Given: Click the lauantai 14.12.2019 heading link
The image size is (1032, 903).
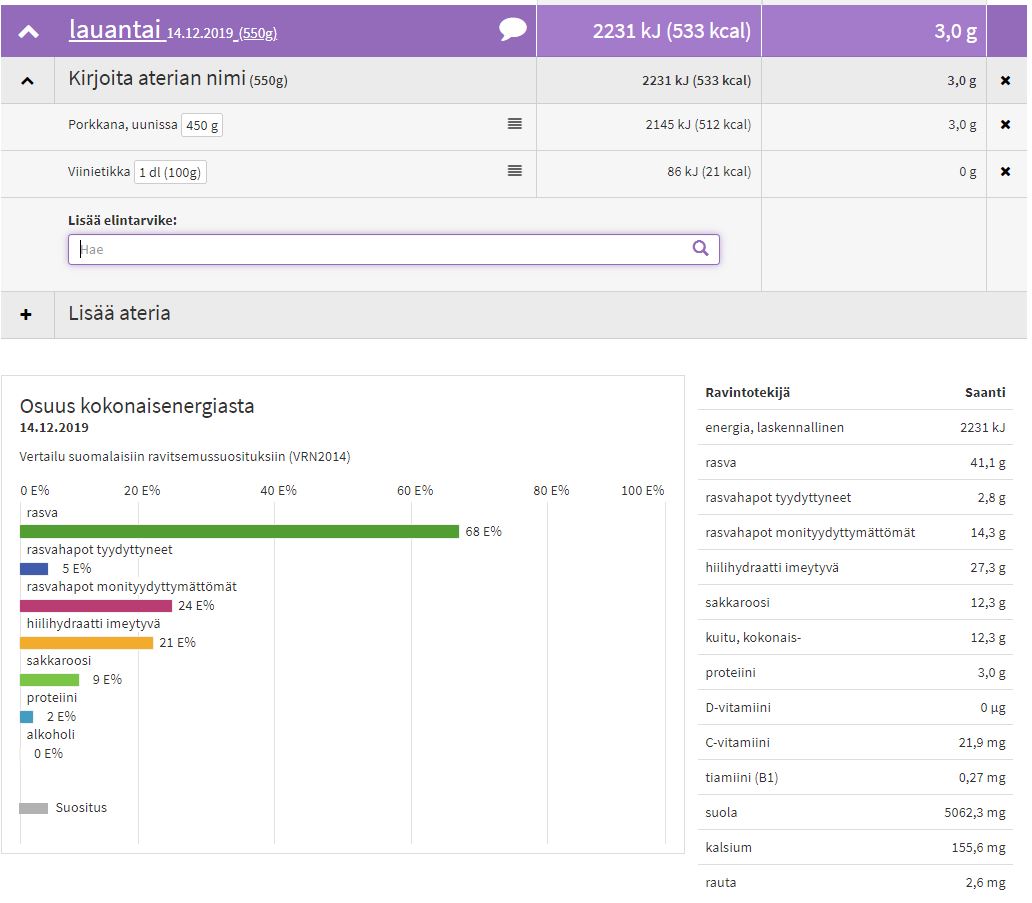Looking at the screenshot, I should pyautogui.click(x=172, y=31).
